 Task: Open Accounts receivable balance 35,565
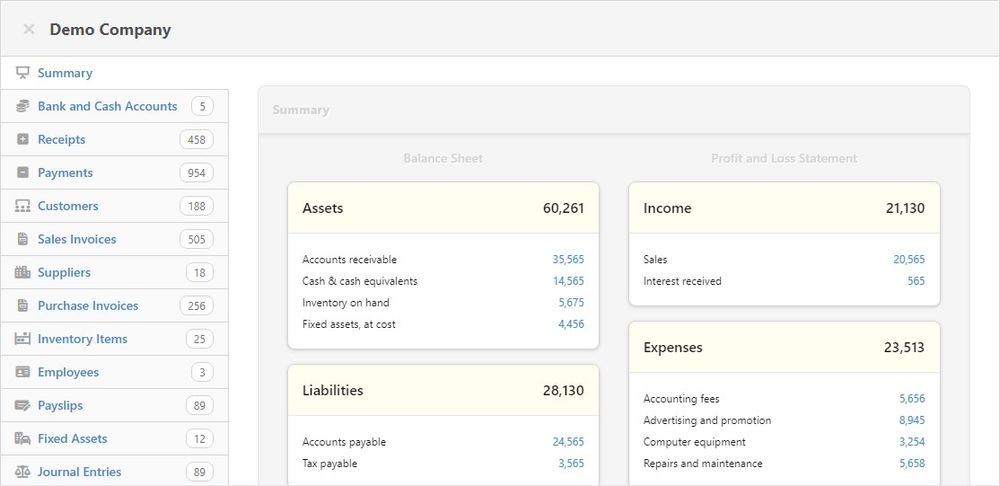point(568,259)
